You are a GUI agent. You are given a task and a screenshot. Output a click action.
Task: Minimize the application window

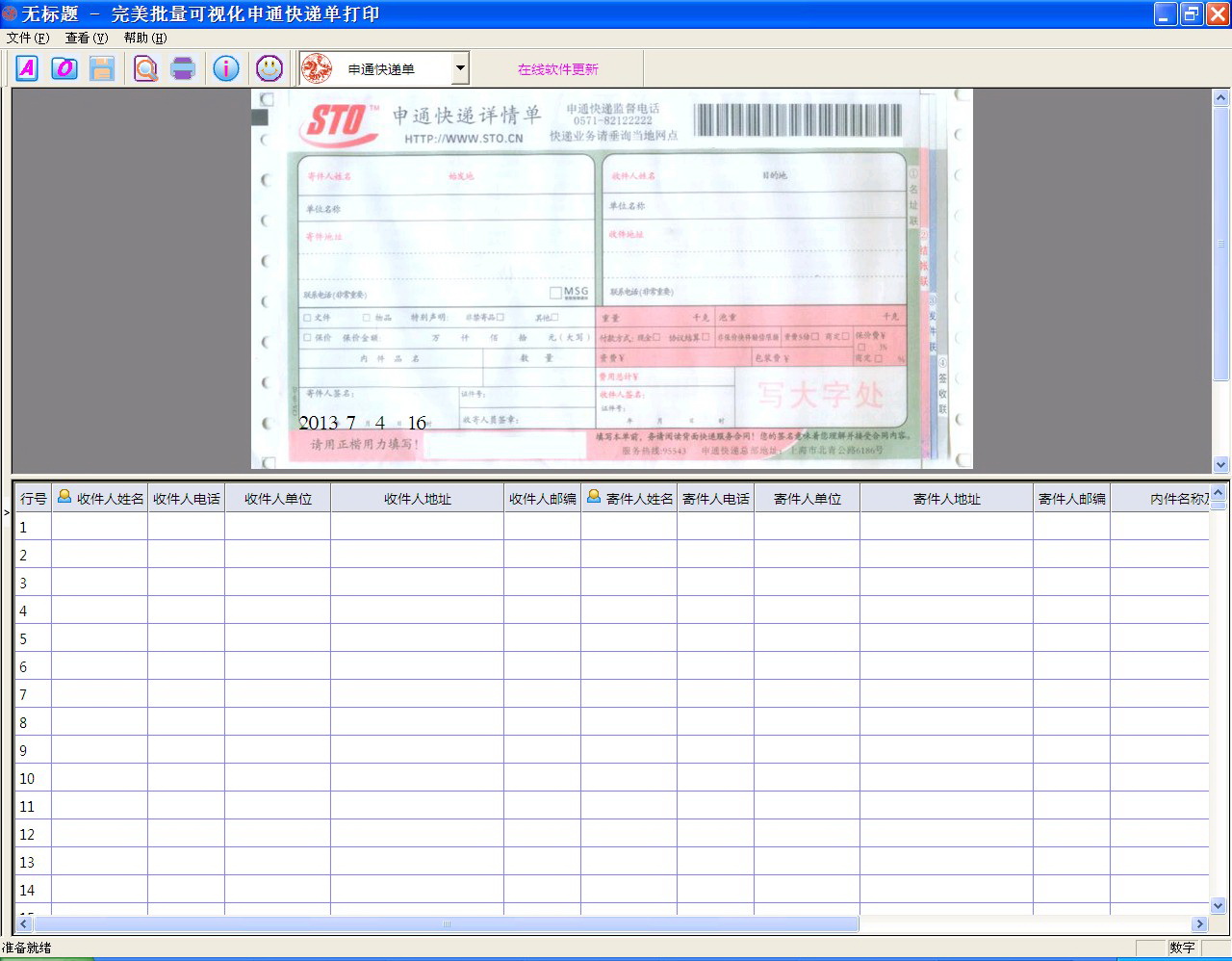[x=1166, y=13]
